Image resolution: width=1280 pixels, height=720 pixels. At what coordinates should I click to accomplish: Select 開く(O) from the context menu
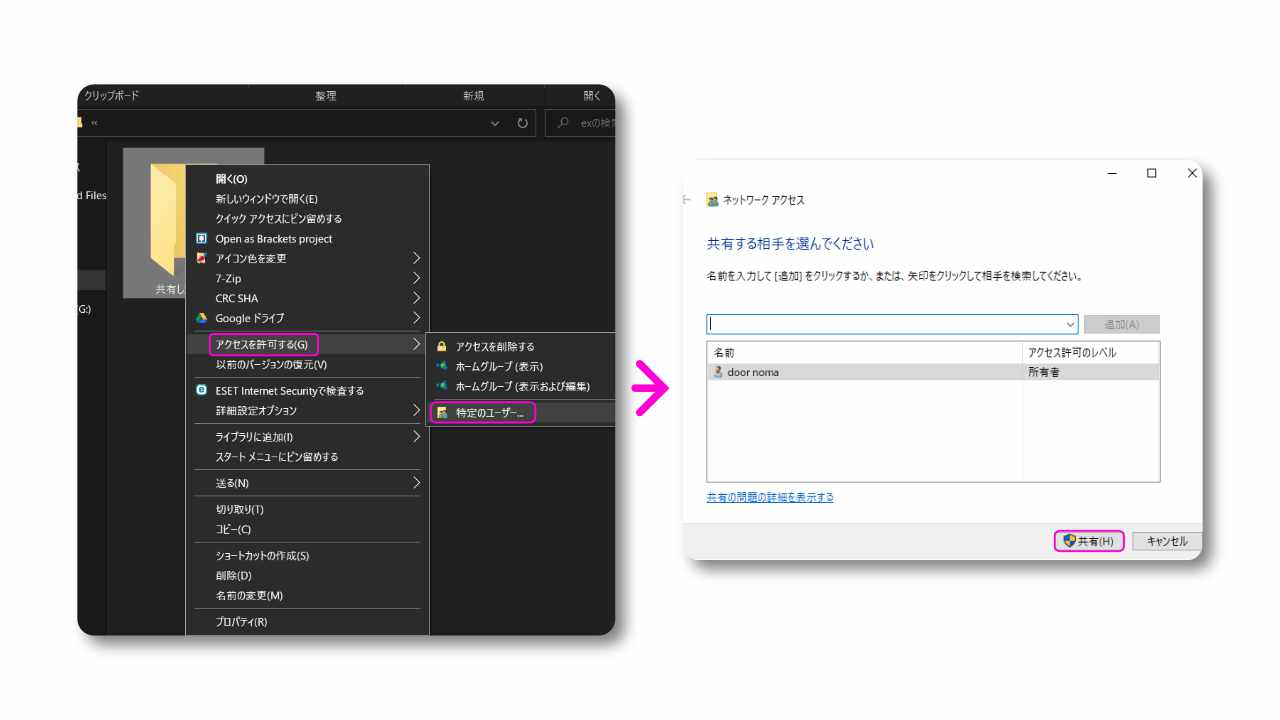(230, 178)
